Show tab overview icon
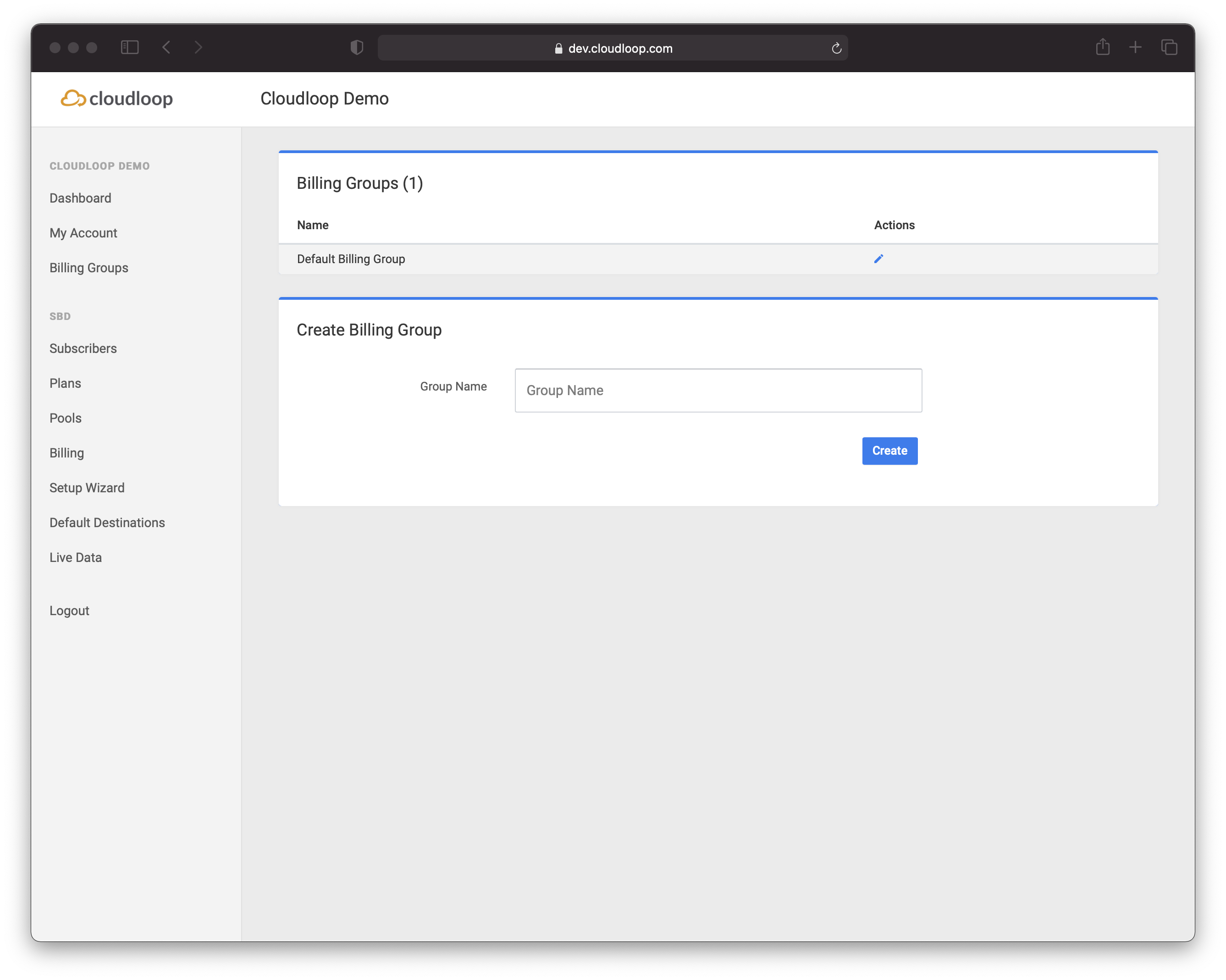1226x980 pixels. click(x=1169, y=47)
